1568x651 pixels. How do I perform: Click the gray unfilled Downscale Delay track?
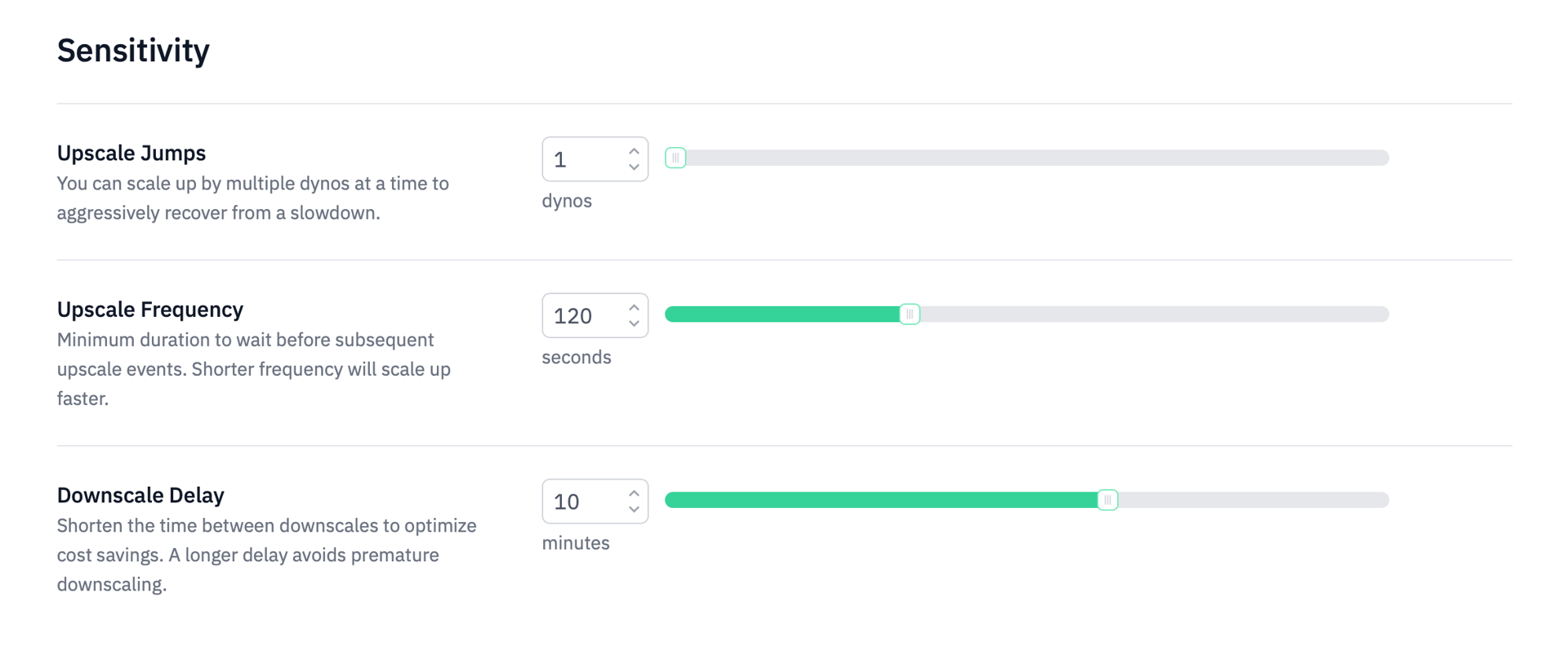[x=1249, y=500]
